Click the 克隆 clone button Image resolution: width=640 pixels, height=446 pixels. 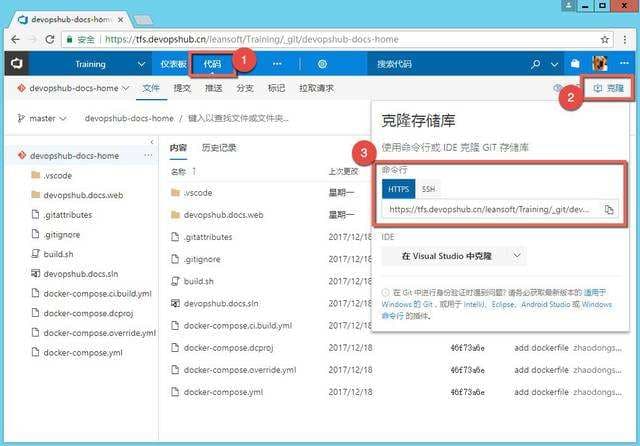609,88
